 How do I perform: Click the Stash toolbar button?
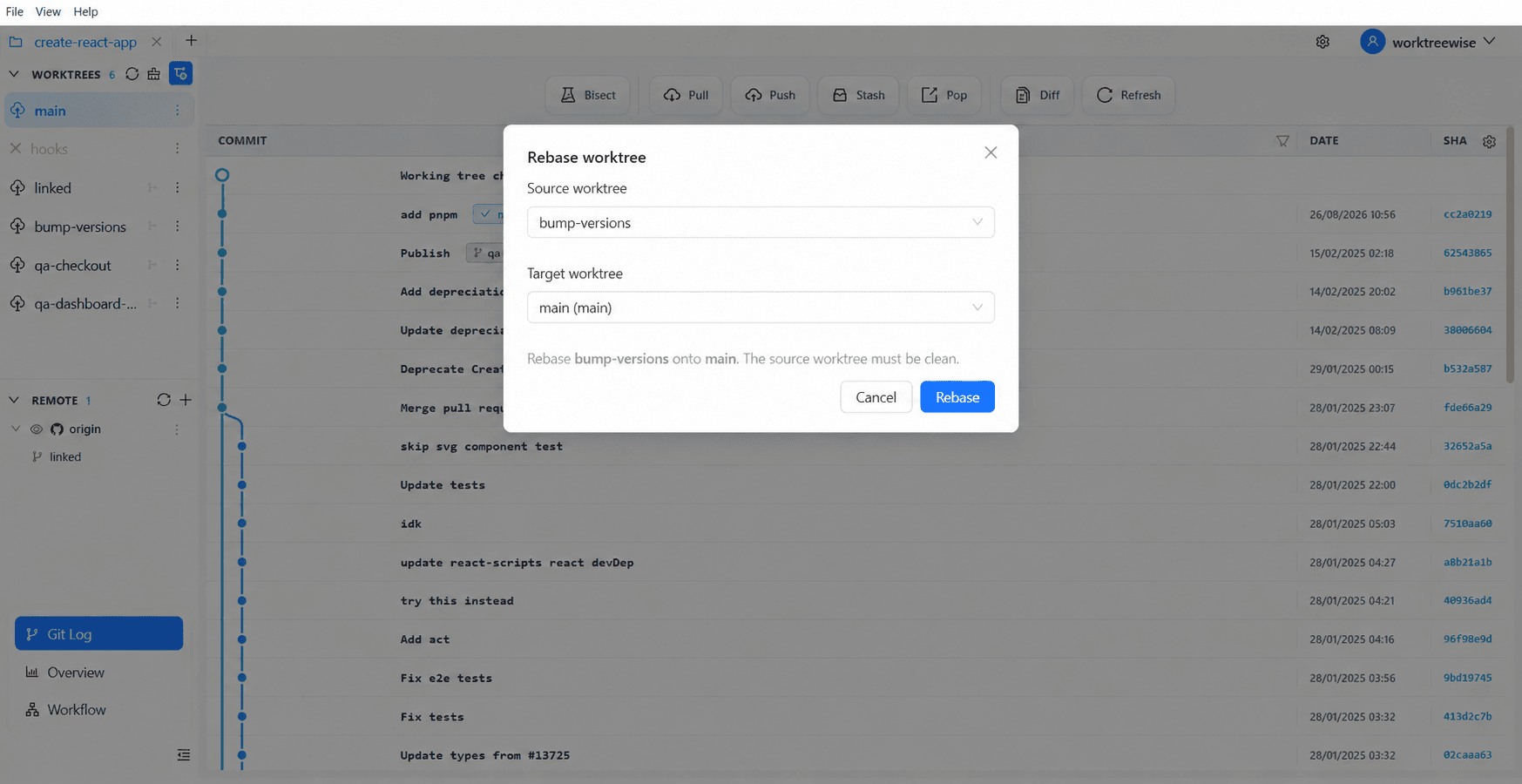coord(858,95)
